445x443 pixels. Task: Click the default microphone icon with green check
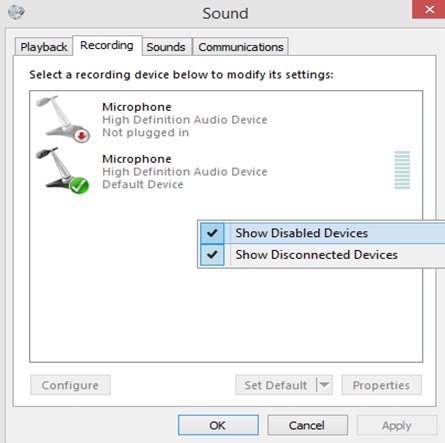point(63,171)
